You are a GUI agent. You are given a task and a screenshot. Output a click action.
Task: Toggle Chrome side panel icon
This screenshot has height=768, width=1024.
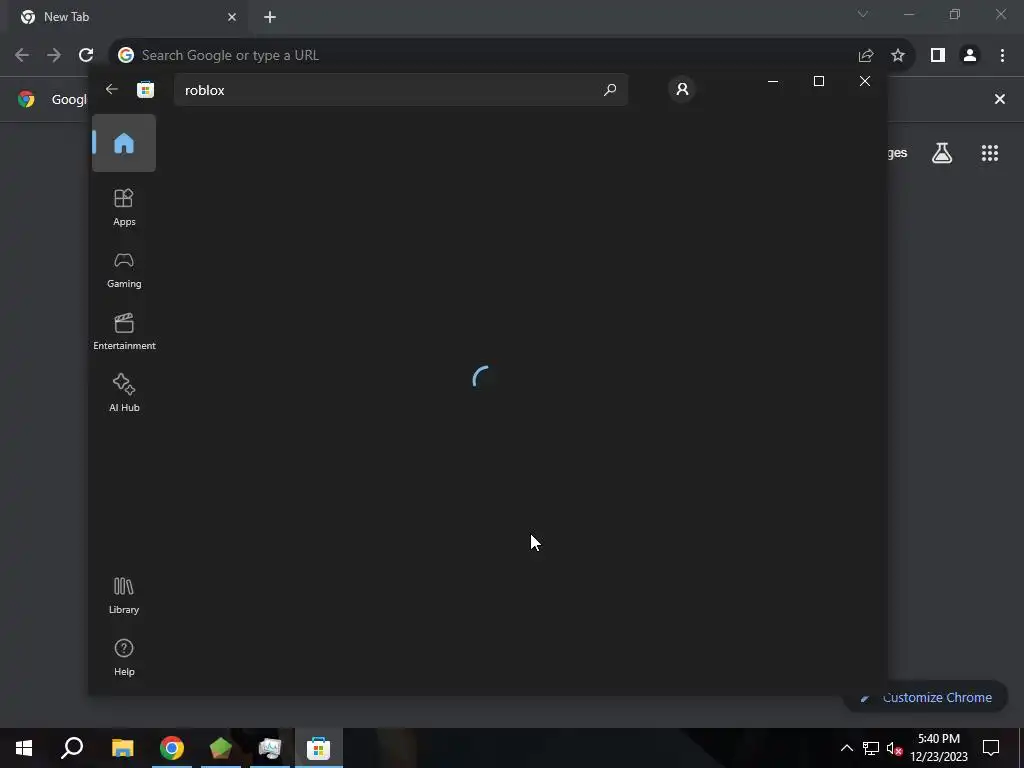coord(938,56)
